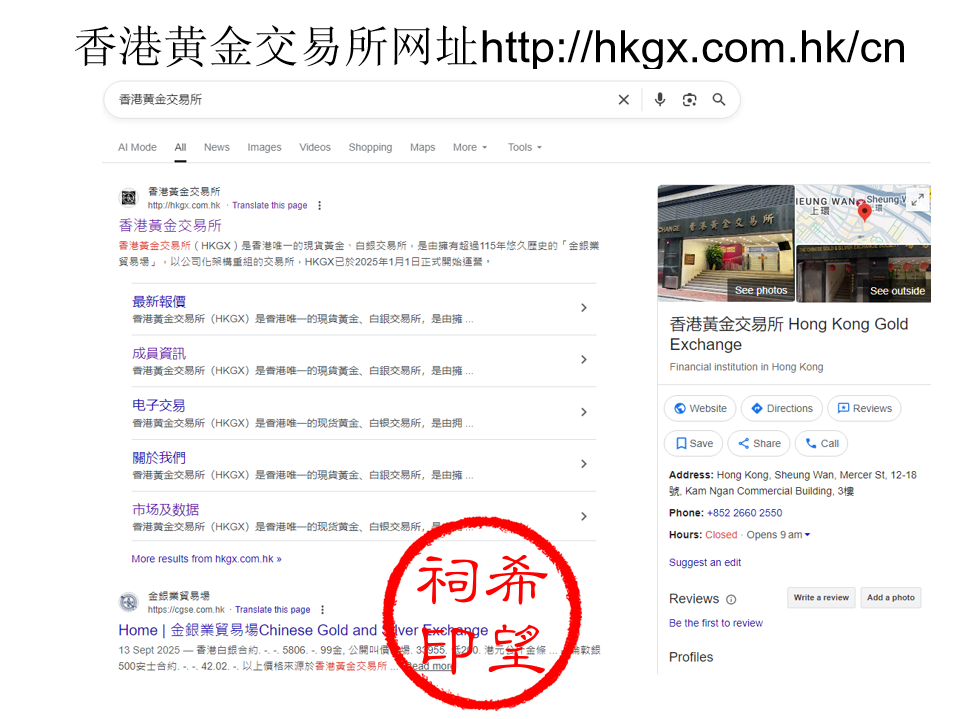Expand the 成員資訊 sitelink chevron
The image size is (965, 719).
(x=584, y=360)
